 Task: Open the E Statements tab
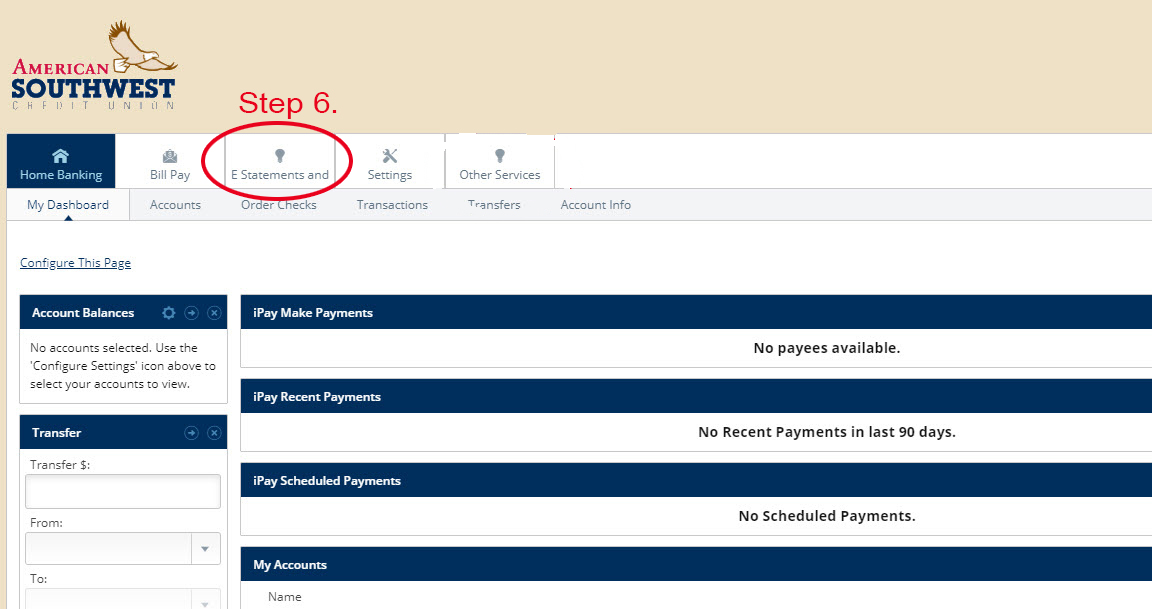click(x=280, y=161)
